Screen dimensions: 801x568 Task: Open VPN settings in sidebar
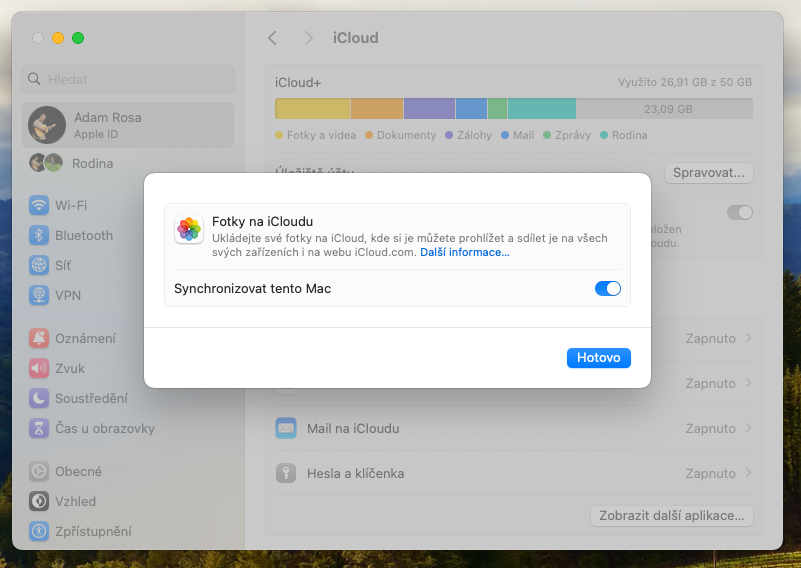(x=67, y=295)
